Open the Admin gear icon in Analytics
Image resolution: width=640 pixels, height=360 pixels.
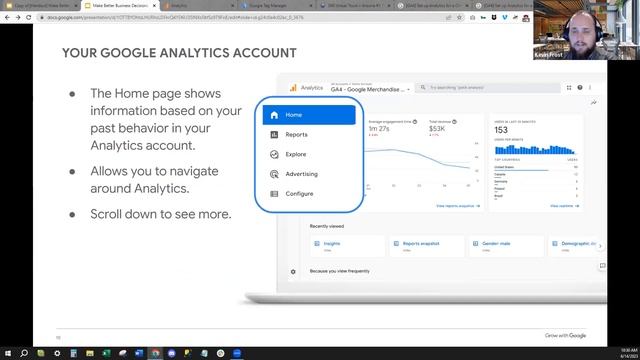pos(293,272)
